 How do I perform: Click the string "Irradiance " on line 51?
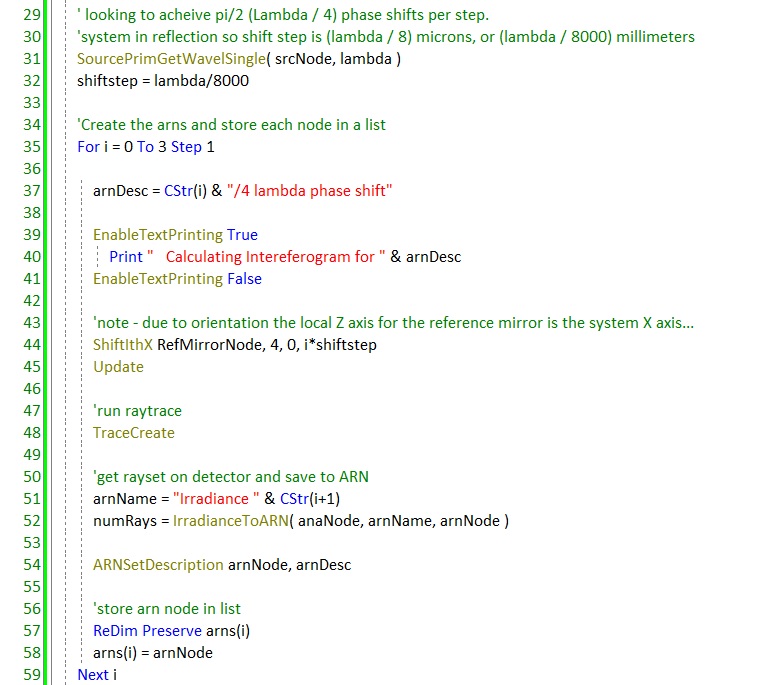216,498
